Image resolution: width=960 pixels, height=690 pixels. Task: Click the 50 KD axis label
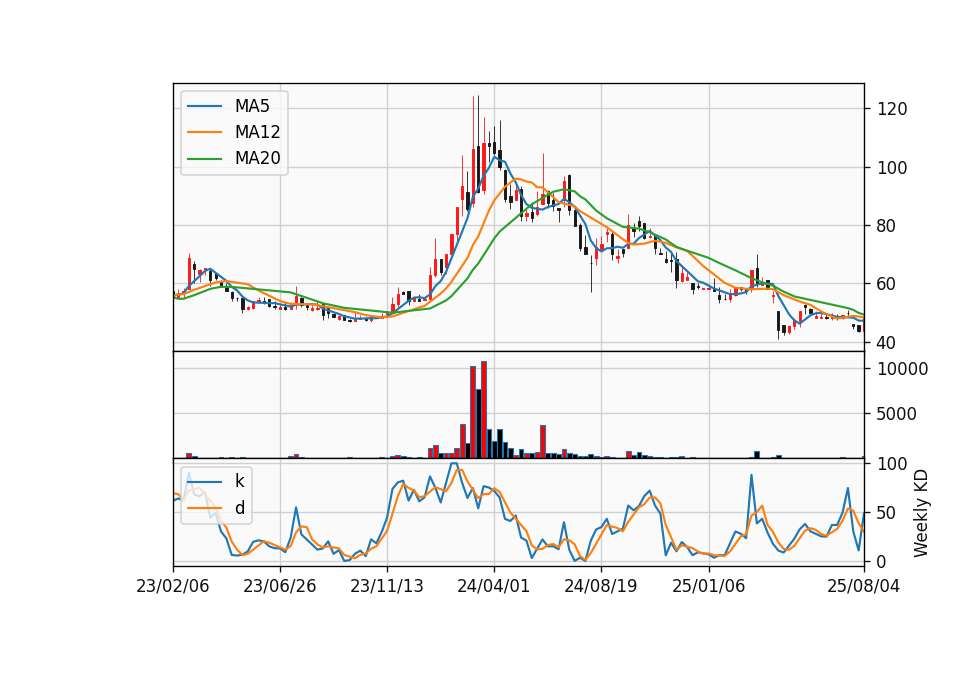[886, 513]
